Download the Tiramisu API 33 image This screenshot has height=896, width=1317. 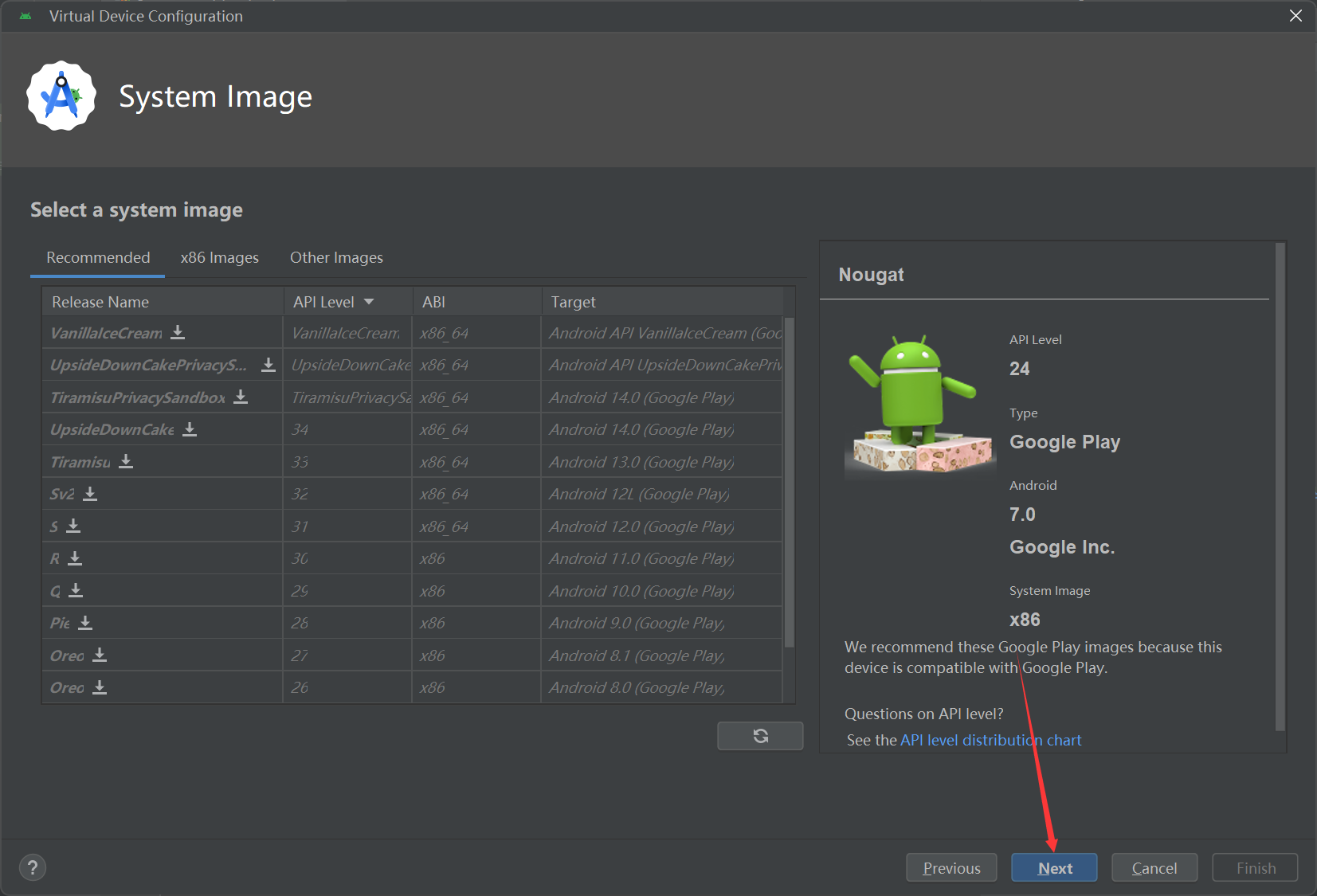click(x=126, y=461)
